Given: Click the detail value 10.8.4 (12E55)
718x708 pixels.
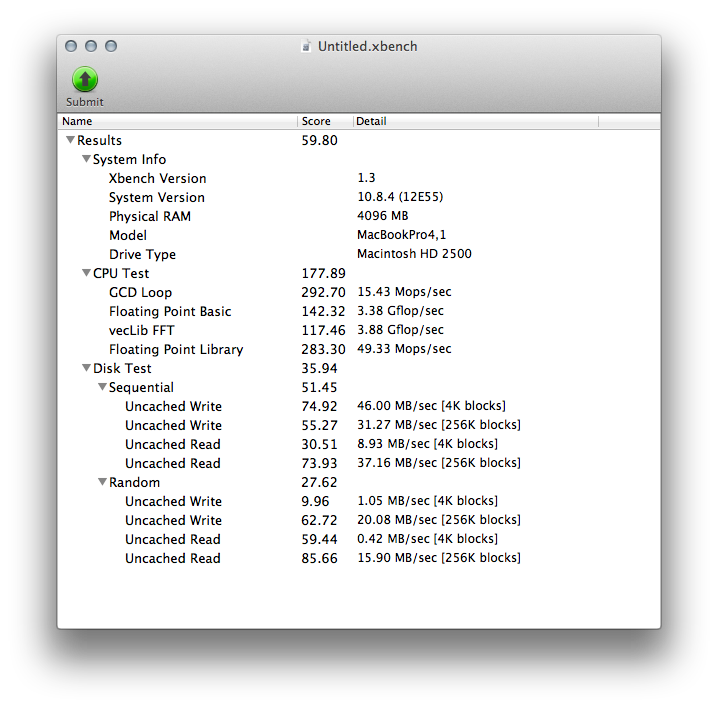Looking at the screenshot, I should click(400, 197).
